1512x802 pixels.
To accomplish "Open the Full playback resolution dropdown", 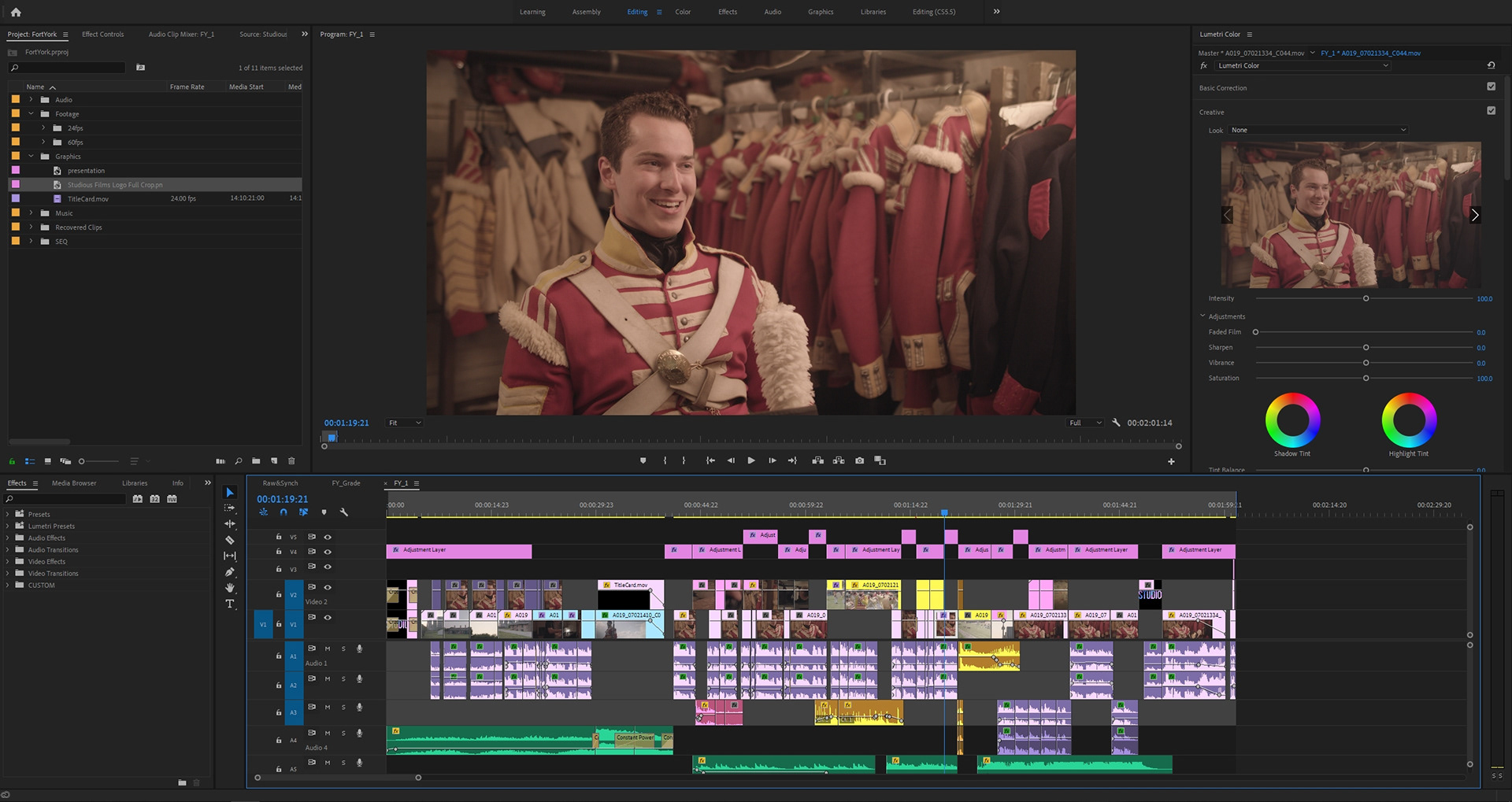I will click(x=1085, y=423).
